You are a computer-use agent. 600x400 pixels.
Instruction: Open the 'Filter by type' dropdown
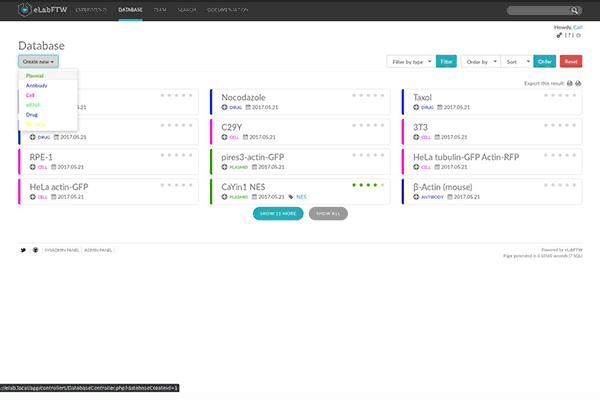tap(410, 62)
